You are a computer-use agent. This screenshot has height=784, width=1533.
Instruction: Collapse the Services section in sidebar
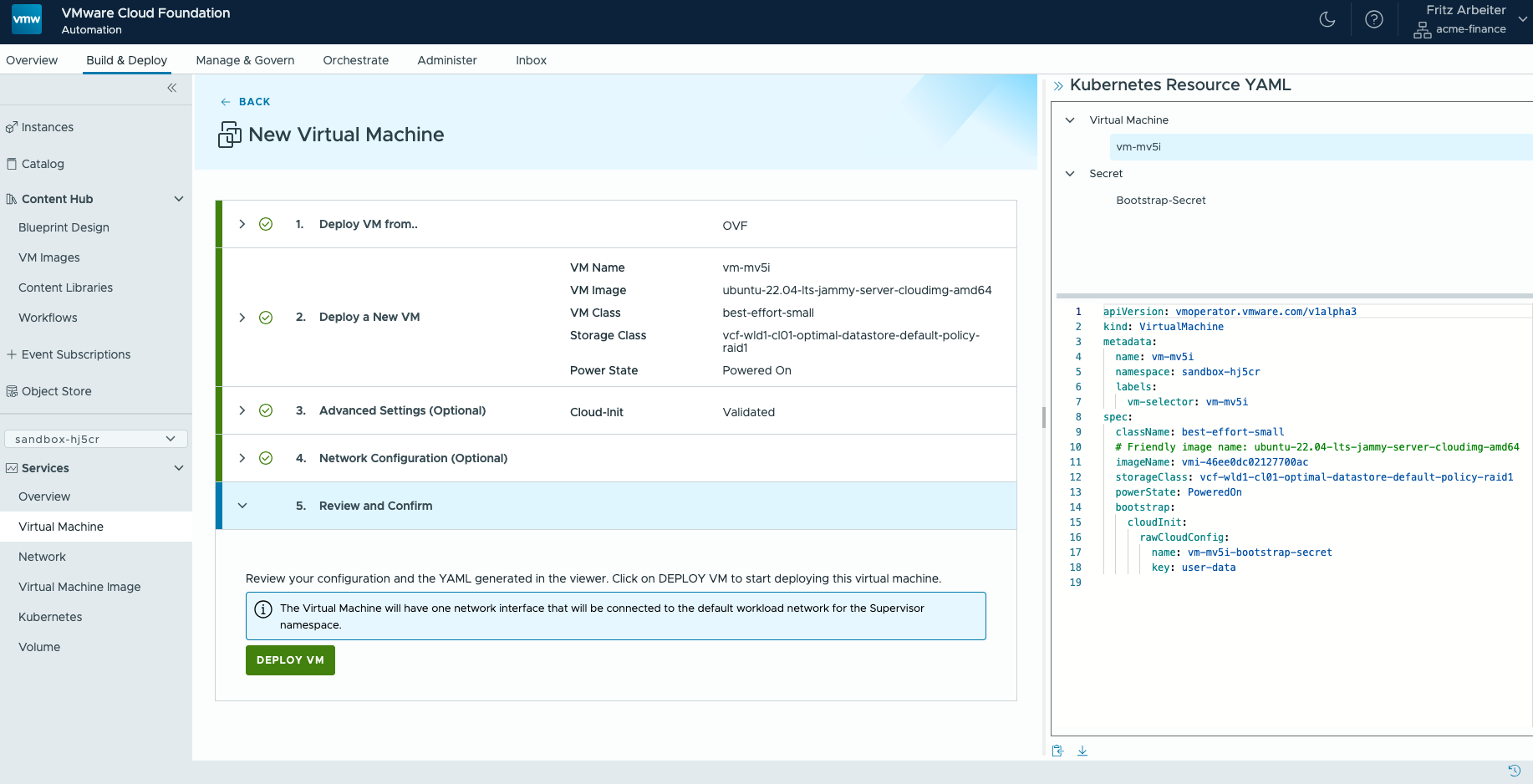coord(178,467)
